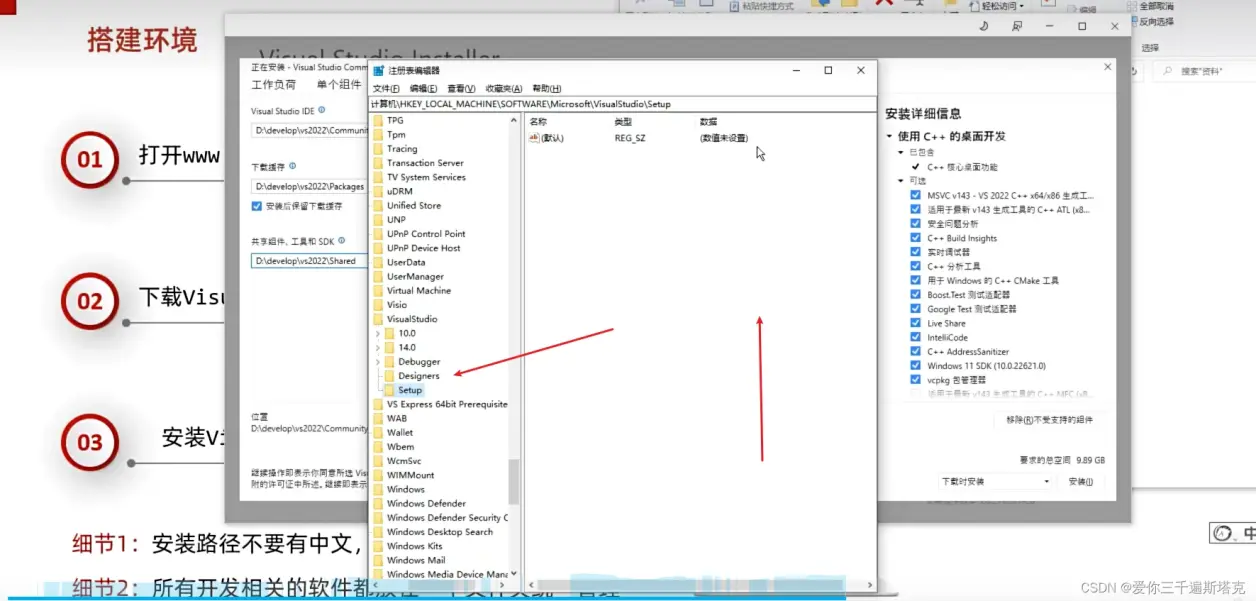This screenshot has height=601, width=1256.
Task: Click the registry tree vertical scrollbar thumb
Action: tap(514, 481)
